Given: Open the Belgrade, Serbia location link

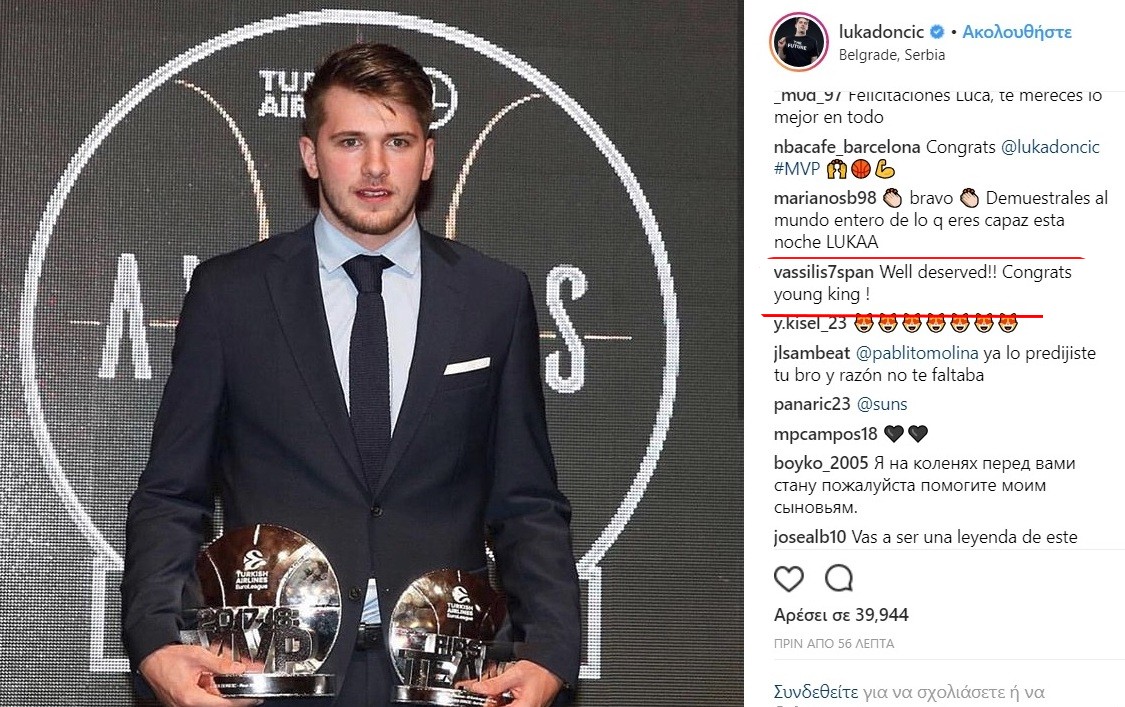Looking at the screenshot, I should 892,55.
